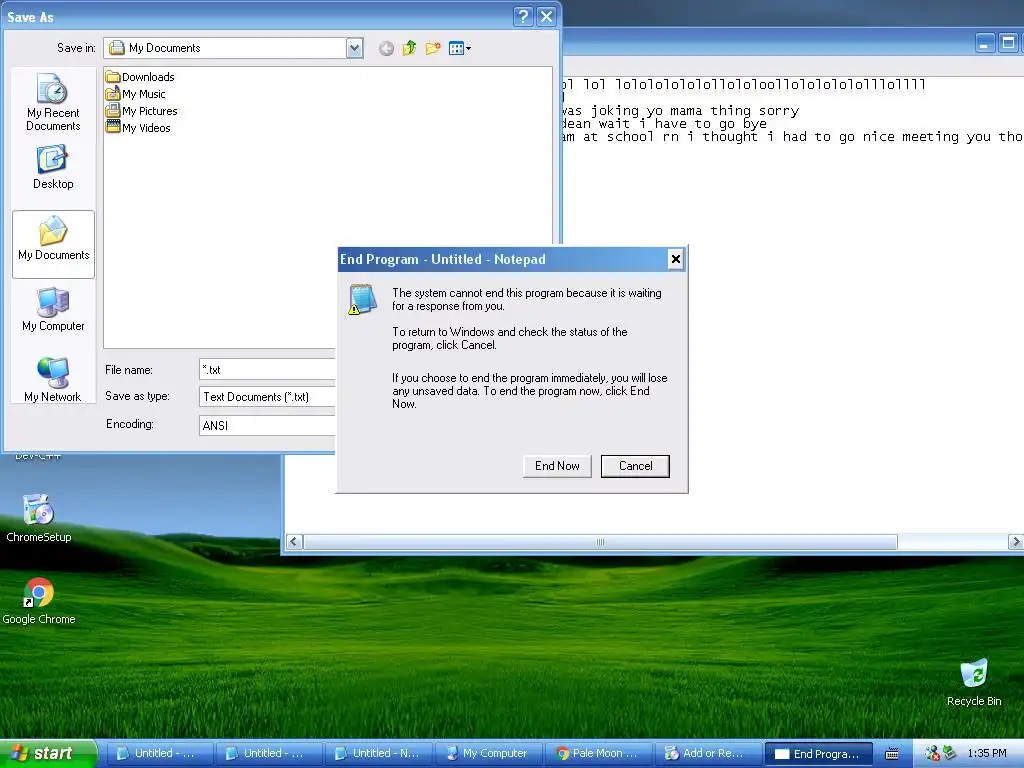Switch to Add or Remove taskbar button

coord(708,754)
